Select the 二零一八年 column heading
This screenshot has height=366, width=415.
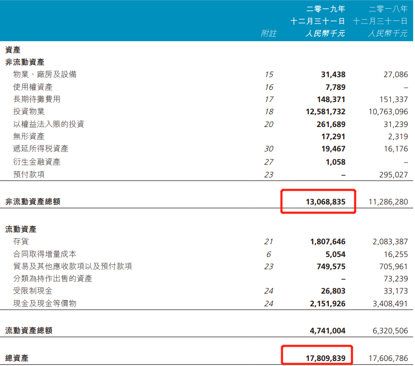click(x=388, y=9)
